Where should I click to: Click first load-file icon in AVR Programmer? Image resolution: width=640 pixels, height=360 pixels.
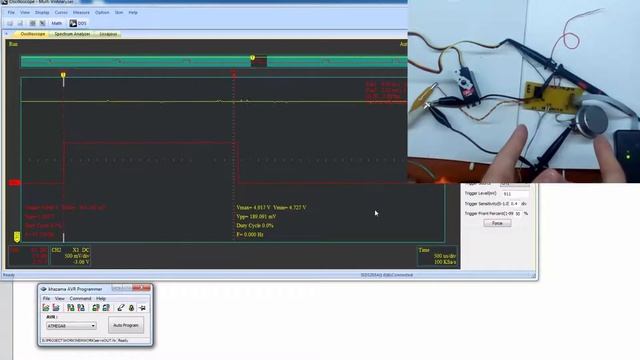[46, 308]
